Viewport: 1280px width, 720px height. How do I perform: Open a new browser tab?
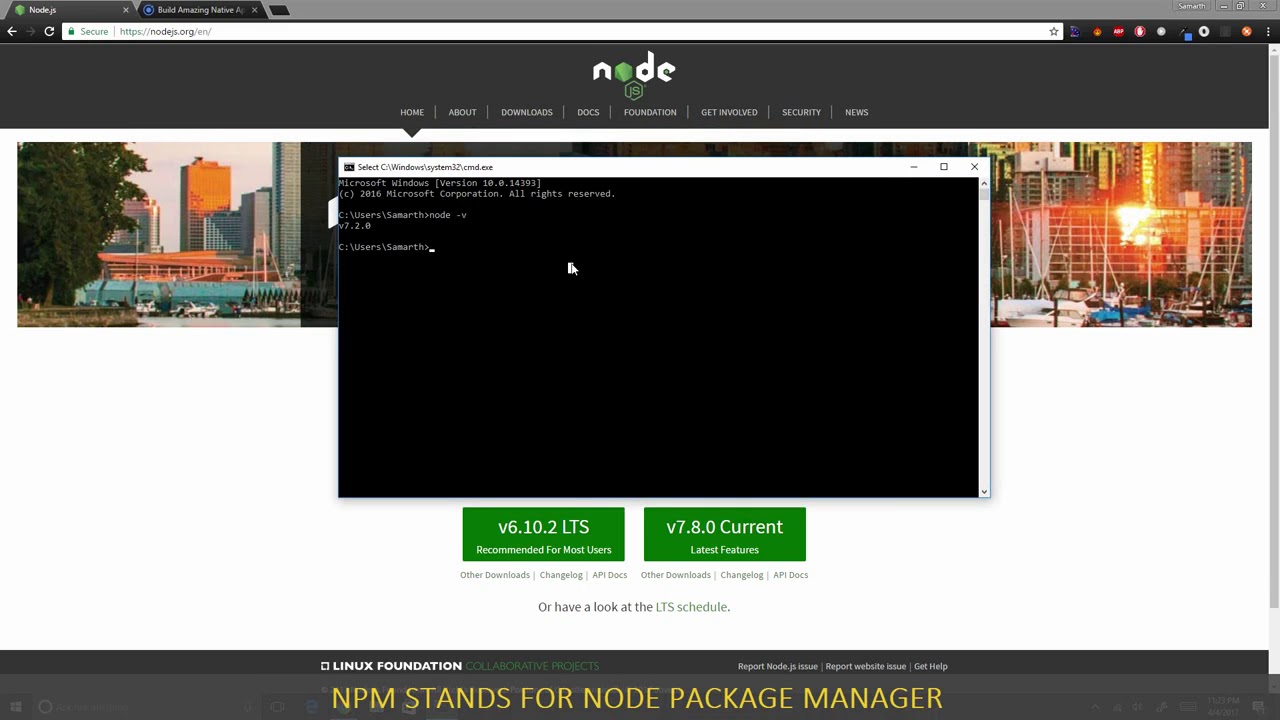(x=279, y=10)
